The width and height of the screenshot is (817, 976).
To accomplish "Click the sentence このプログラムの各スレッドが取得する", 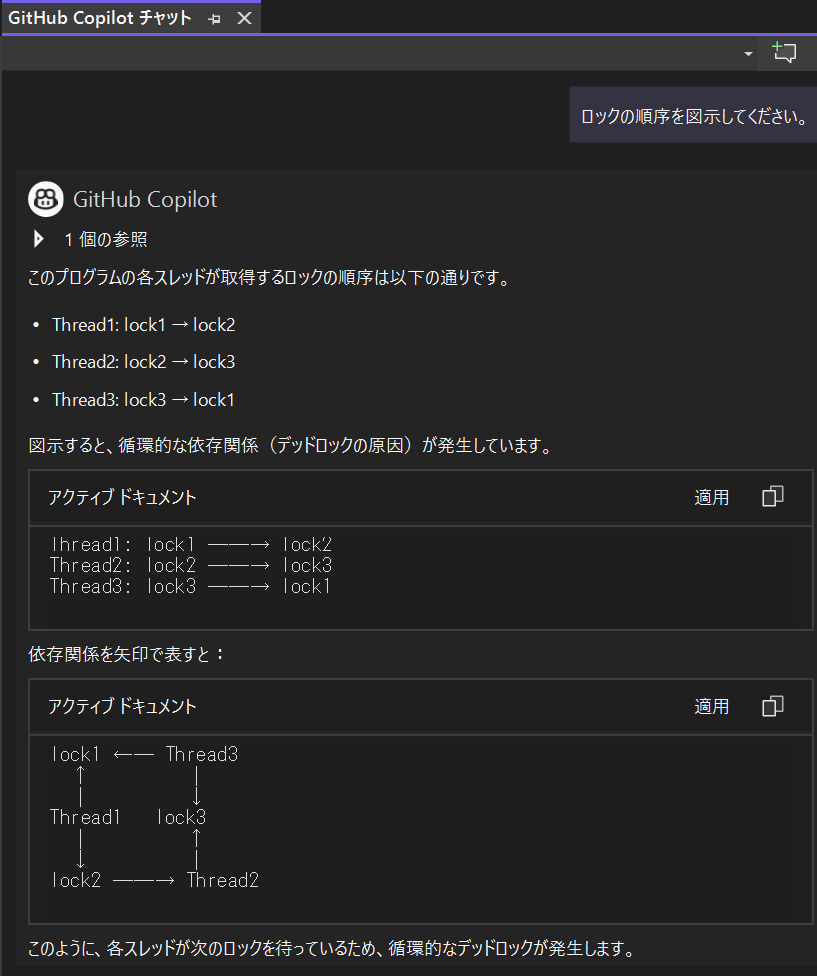I will coord(269,278).
